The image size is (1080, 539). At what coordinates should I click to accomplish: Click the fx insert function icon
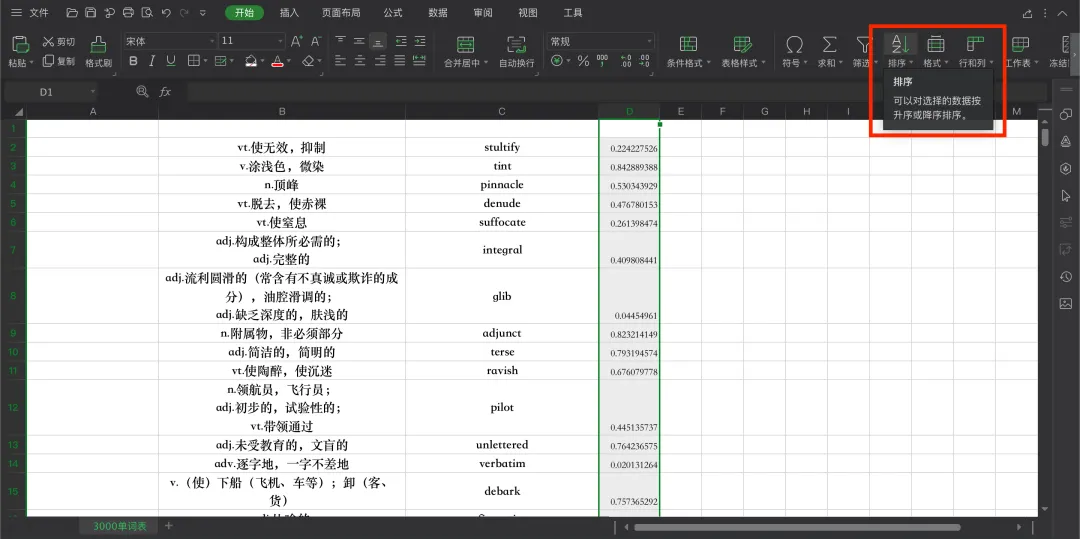click(165, 92)
